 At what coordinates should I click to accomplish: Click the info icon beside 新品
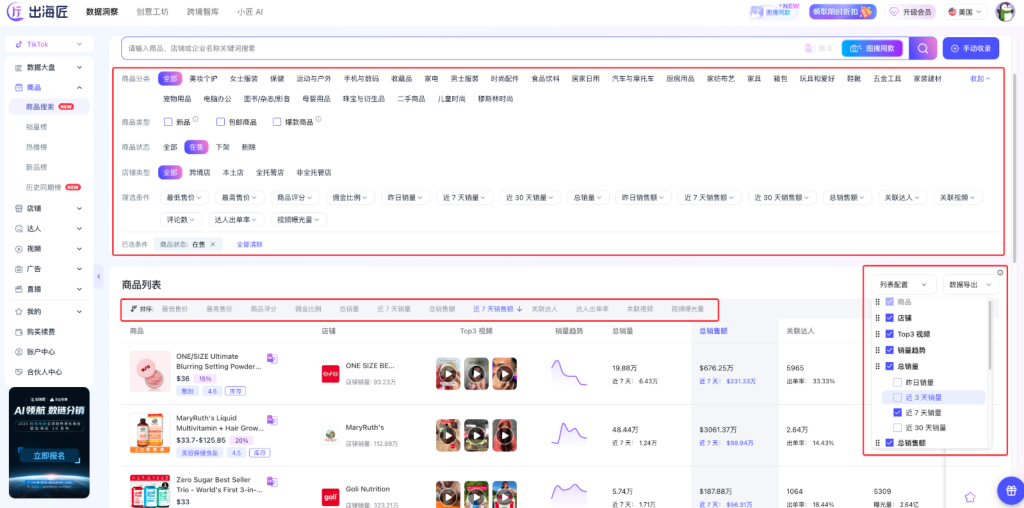pyautogui.click(x=195, y=120)
